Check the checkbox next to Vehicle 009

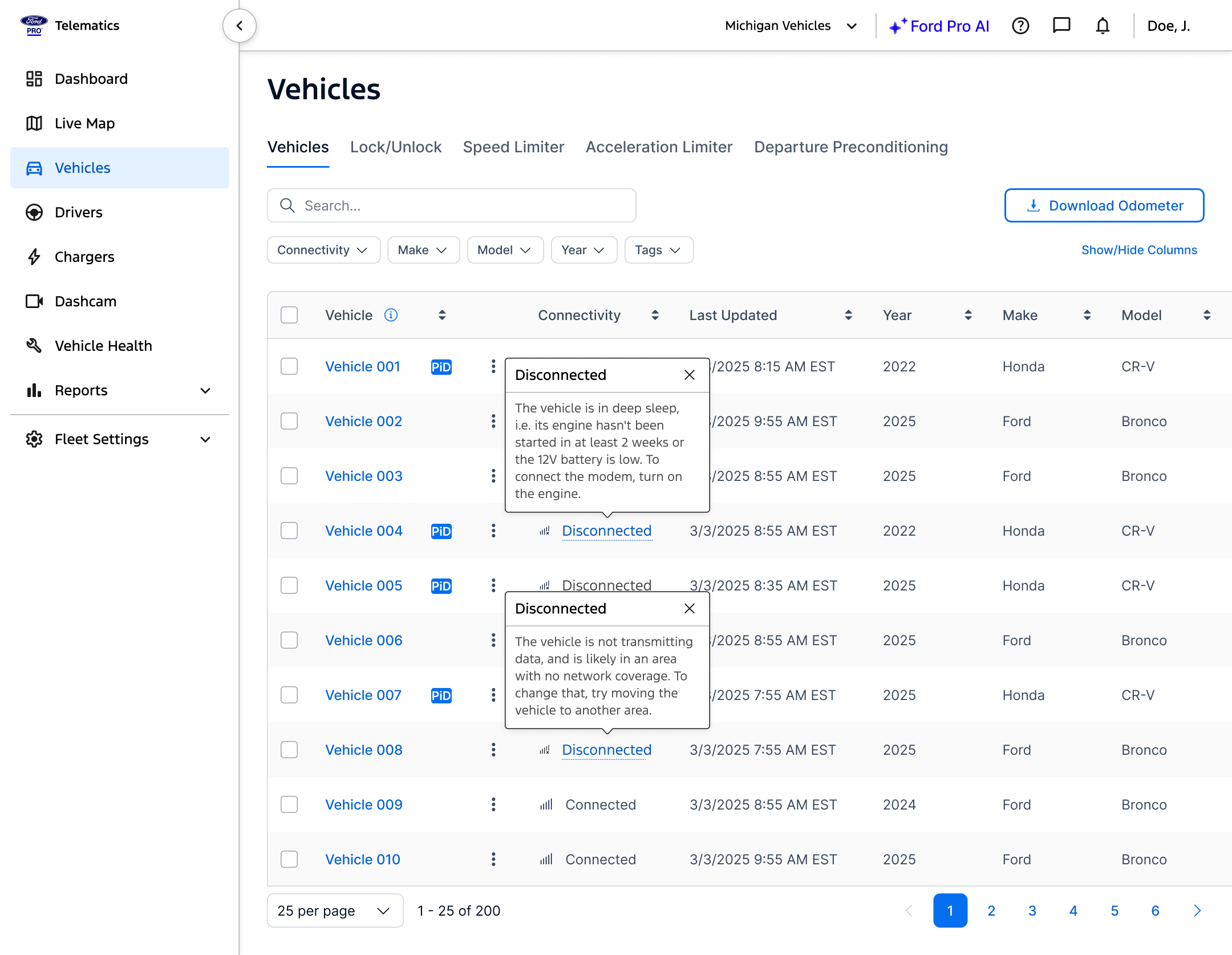[289, 804]
